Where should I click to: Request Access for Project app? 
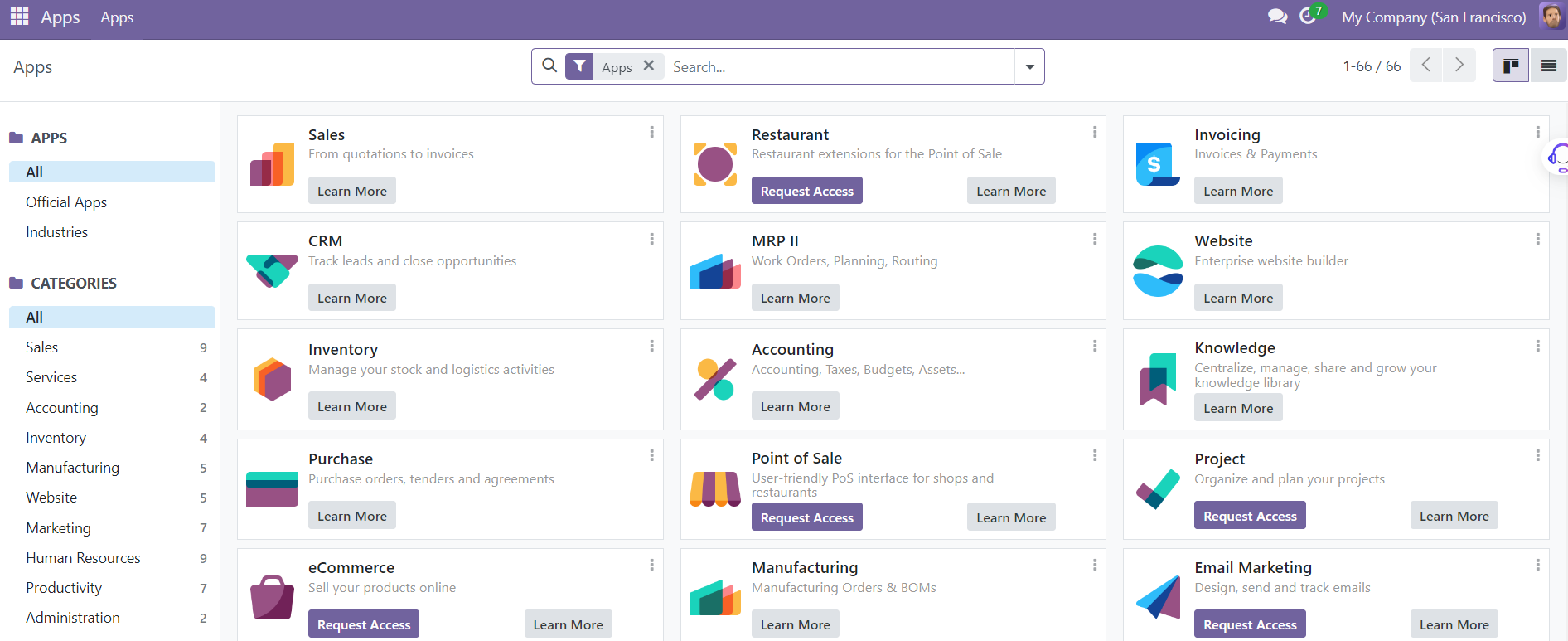coord(1250,516)
